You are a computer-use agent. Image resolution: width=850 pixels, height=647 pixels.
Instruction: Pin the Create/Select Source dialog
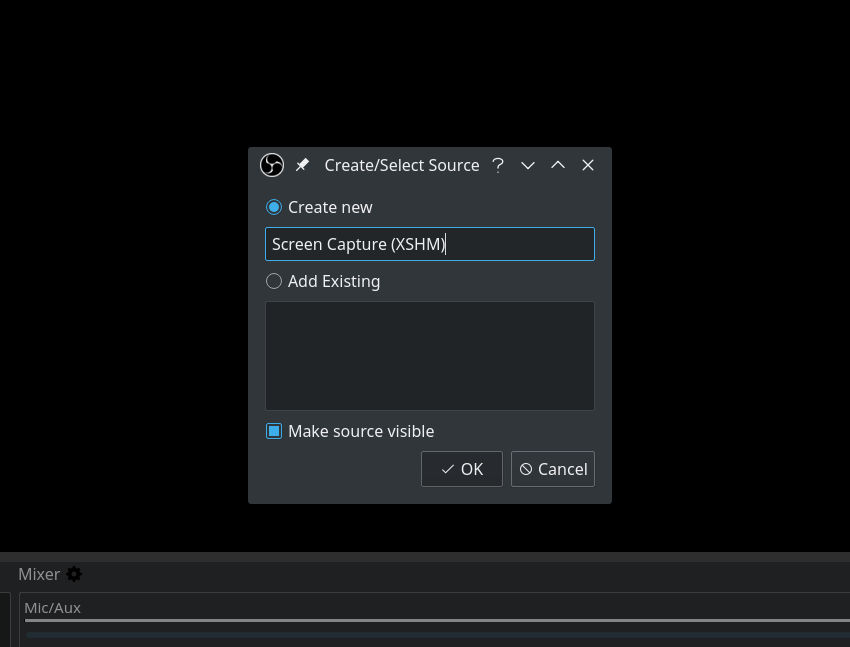tap(302, 164)
